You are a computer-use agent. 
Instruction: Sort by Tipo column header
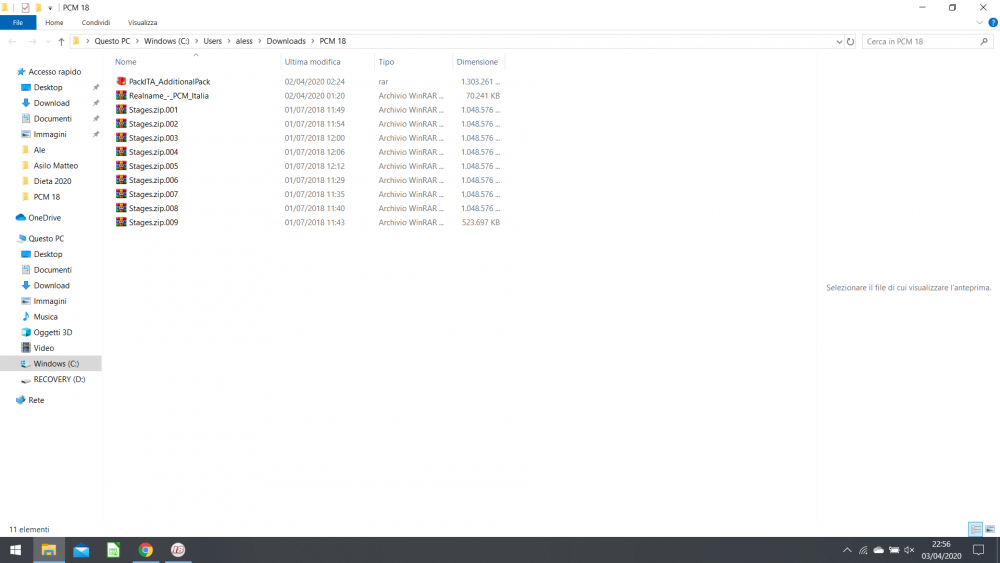point(386,62)
